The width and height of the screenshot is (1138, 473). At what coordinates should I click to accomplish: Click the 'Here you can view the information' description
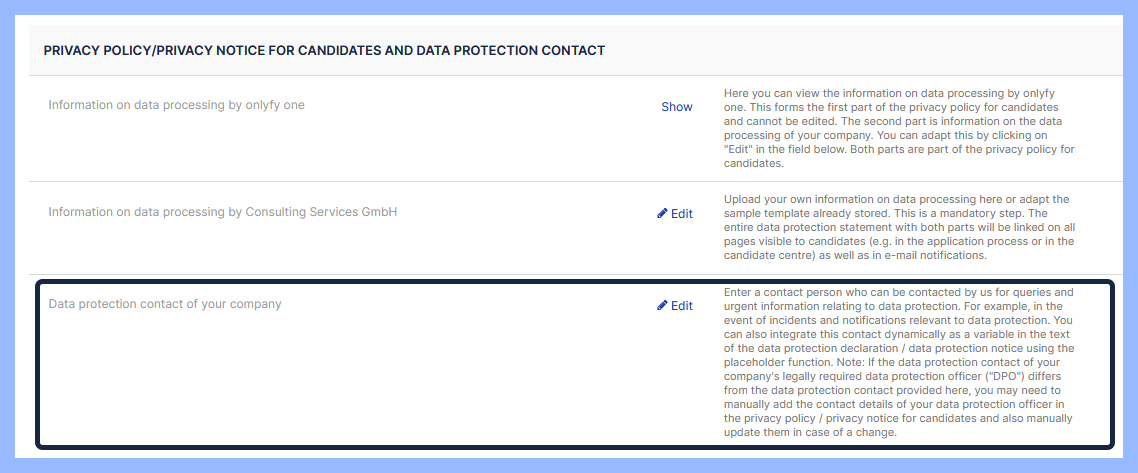pos(899,127)
